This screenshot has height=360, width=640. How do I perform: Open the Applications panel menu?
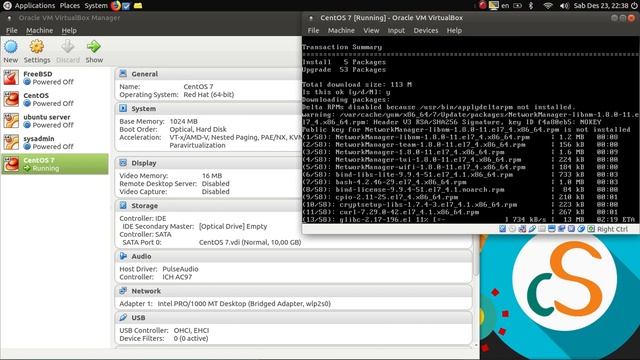35,6
